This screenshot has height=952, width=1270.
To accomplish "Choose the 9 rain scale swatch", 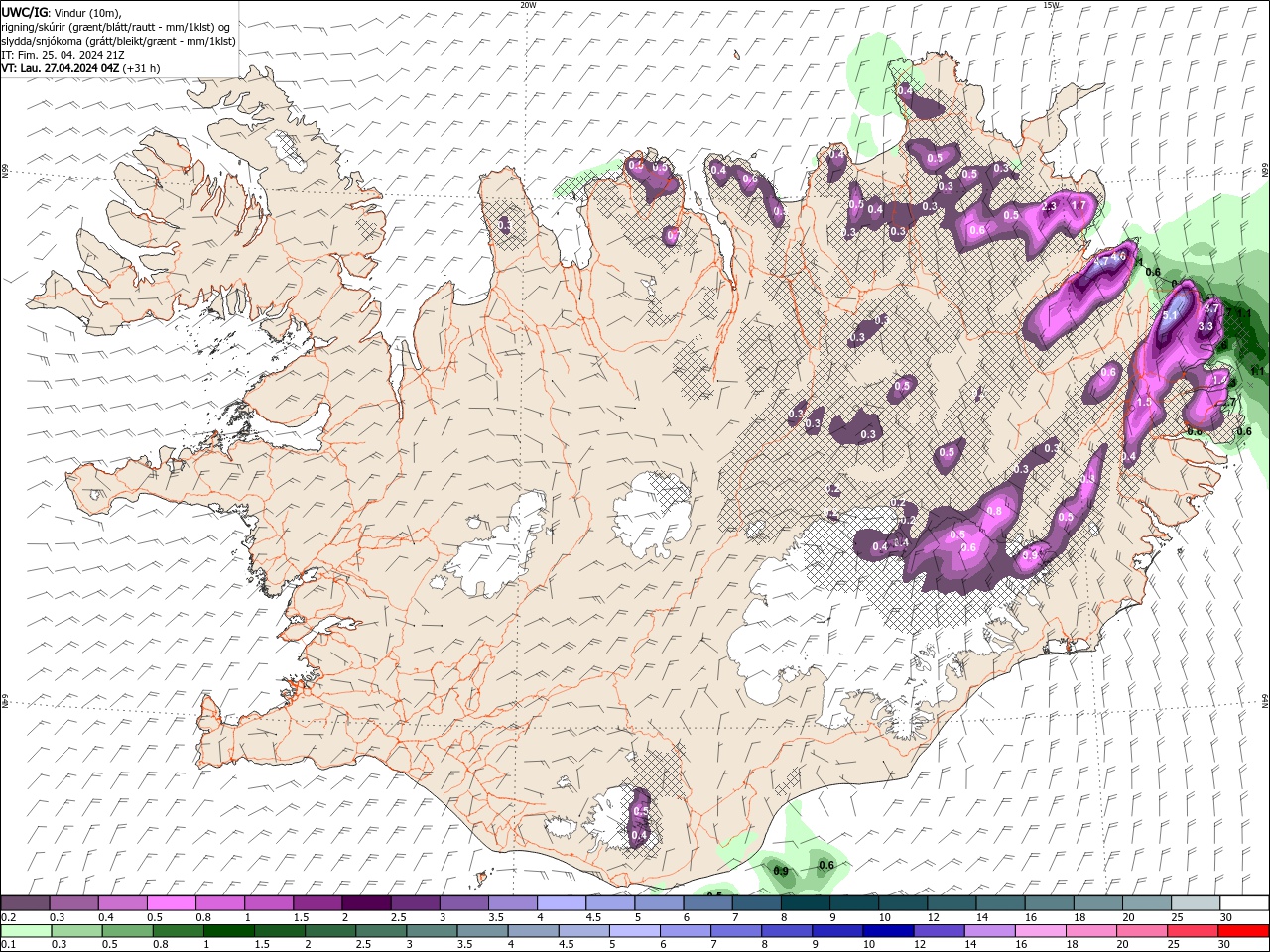I will tap(836, 931).
